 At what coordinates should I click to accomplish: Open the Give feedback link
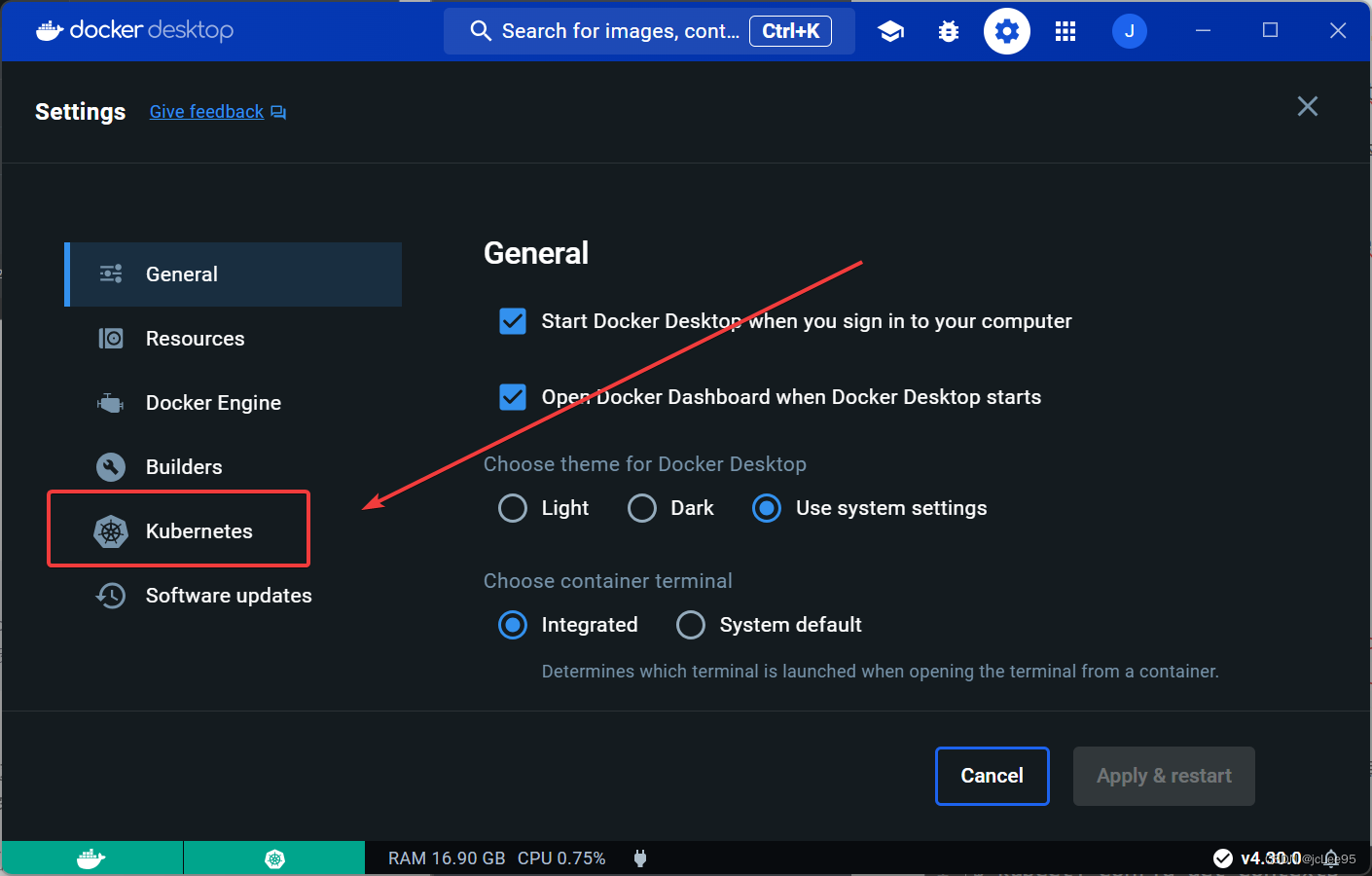click(205, 111)
